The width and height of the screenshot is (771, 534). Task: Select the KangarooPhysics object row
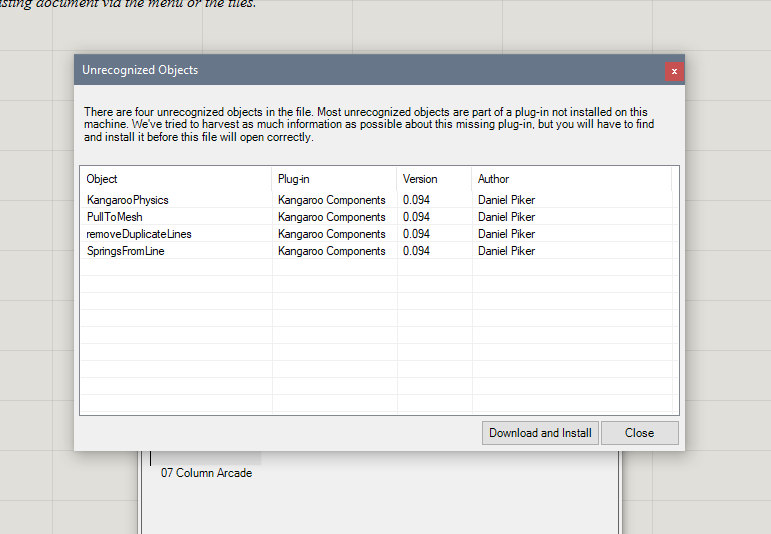click(x=379, y=200)
